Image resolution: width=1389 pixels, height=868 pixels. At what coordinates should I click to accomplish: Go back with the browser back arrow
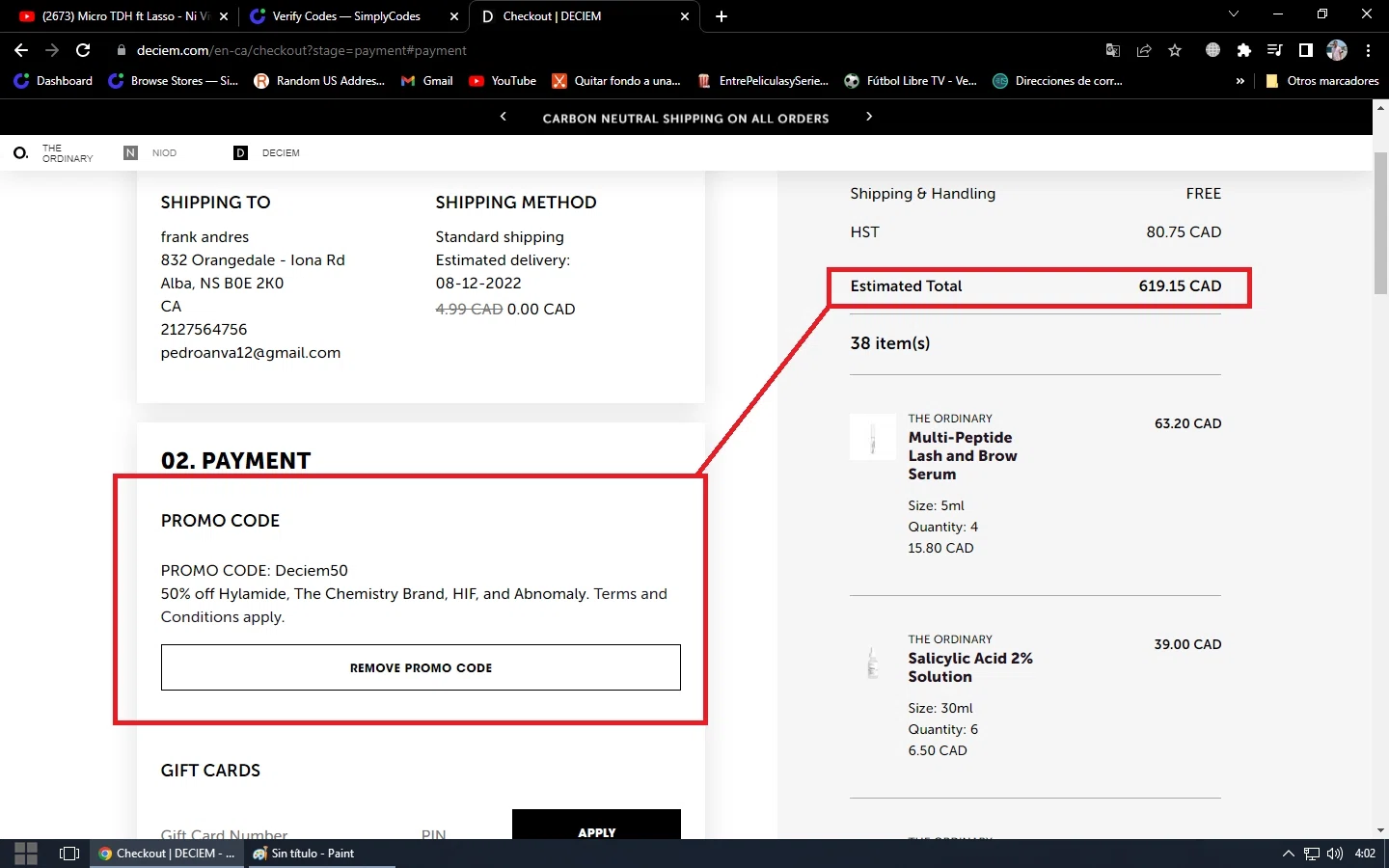tap(21, 50)
